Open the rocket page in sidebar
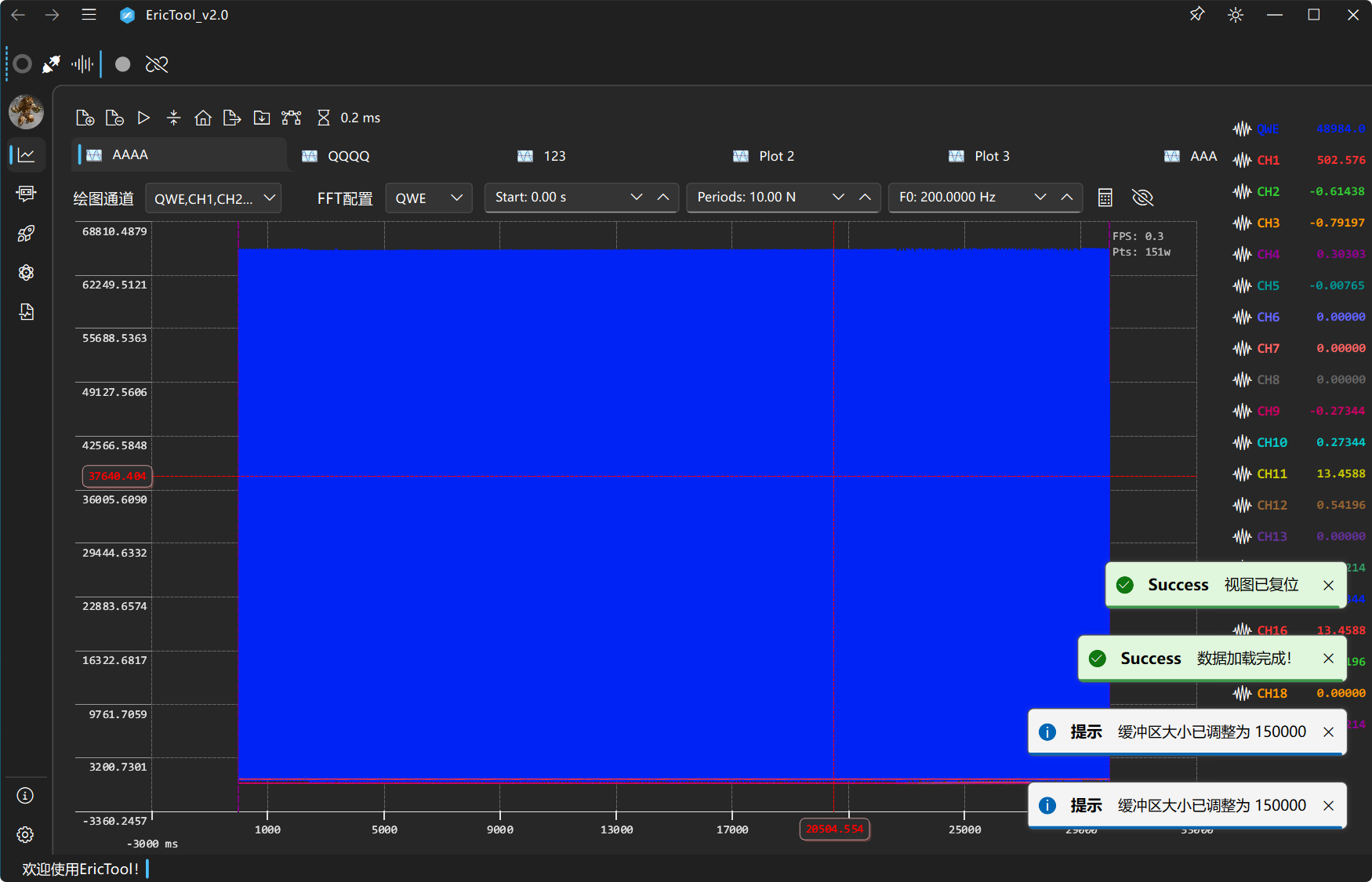 click(x=26, y=233)
